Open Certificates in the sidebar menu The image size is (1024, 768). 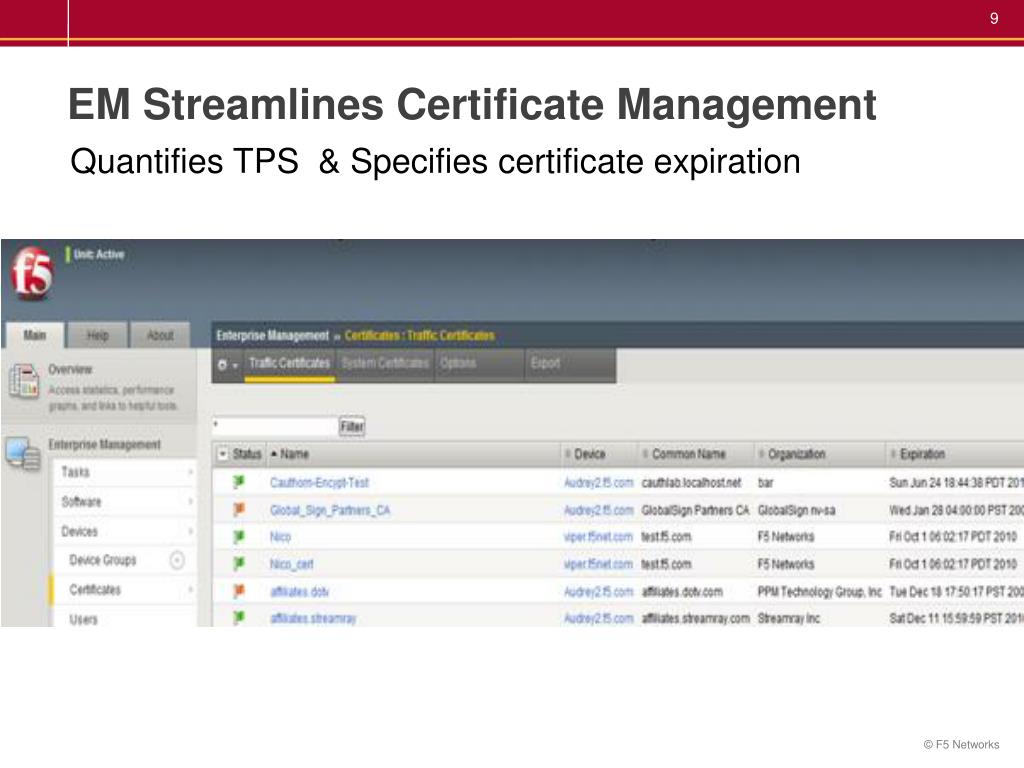[x=95, y=590]
